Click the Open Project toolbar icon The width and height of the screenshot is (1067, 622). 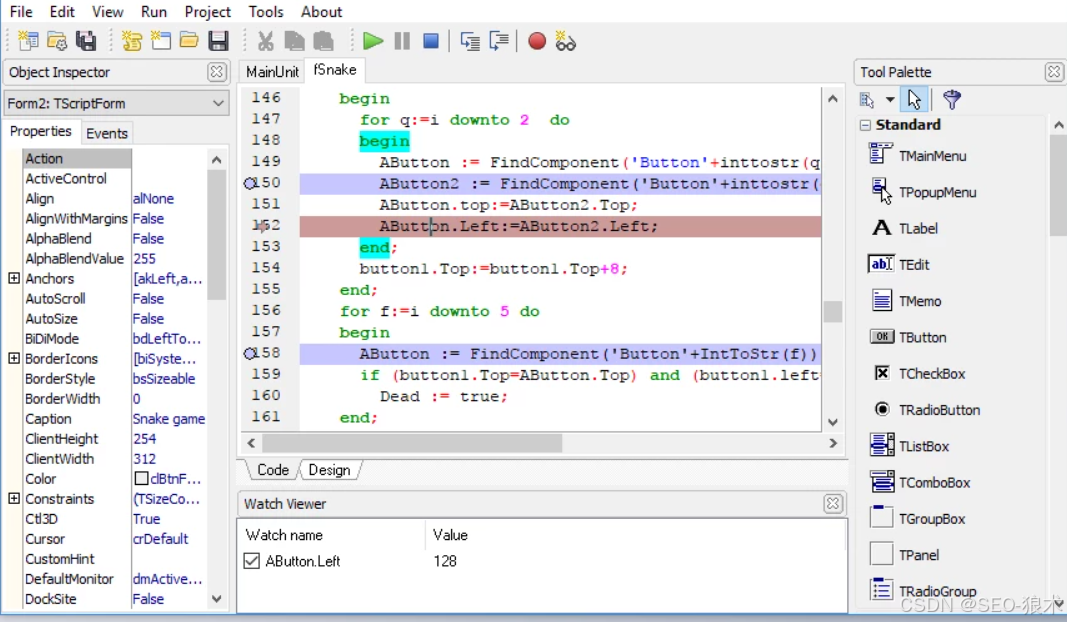coord(57,42)
